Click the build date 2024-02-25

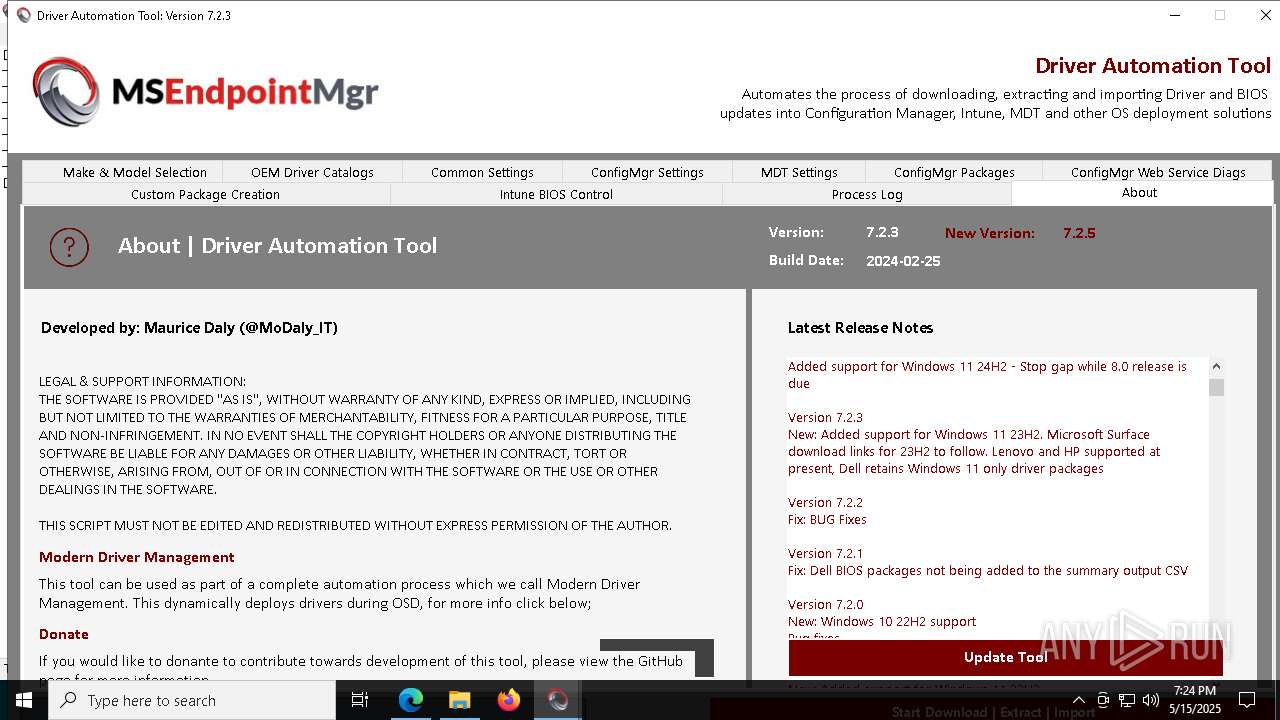tap(903, 261)
